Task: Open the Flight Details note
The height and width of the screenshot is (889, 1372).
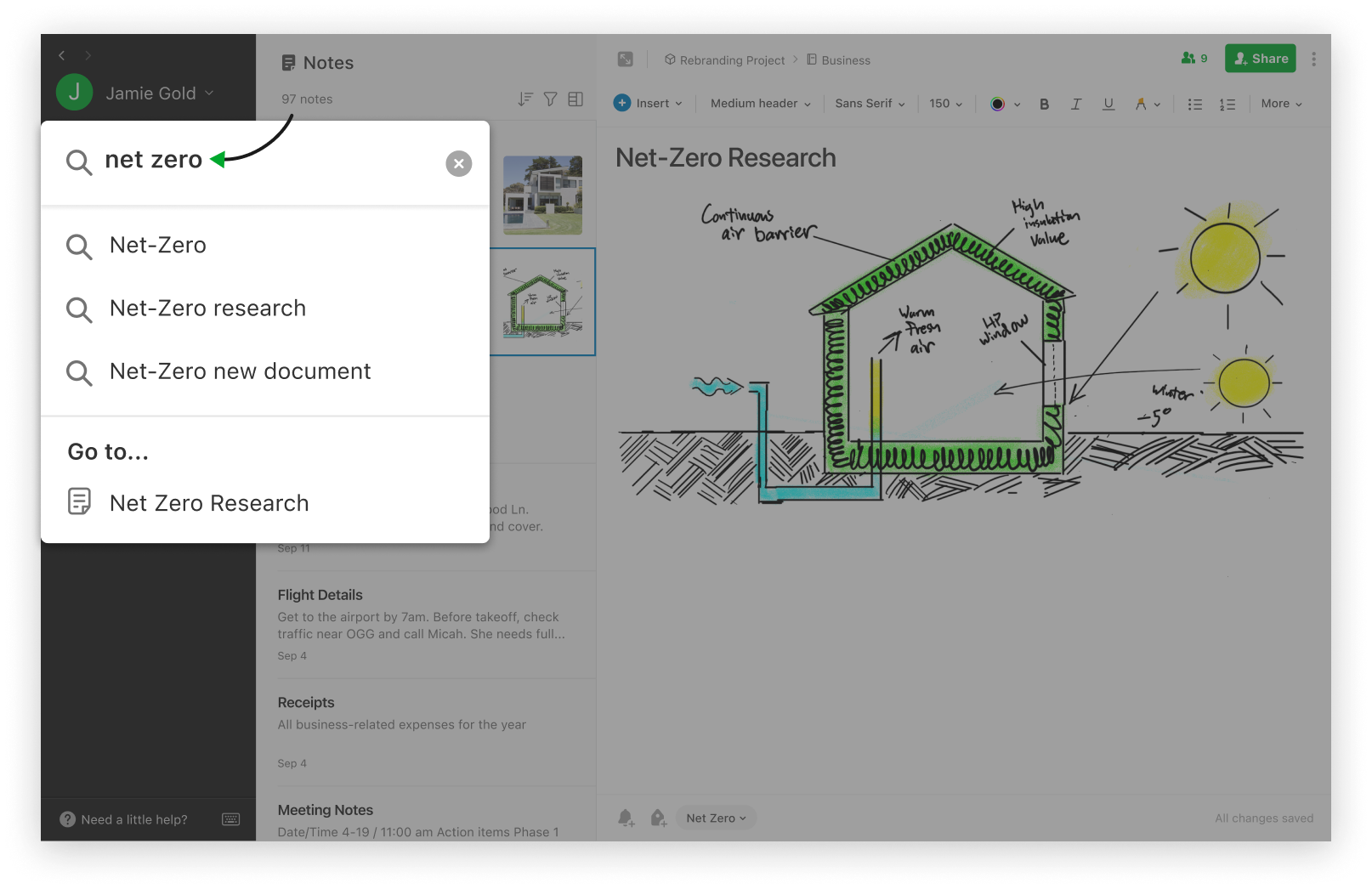Action: (x=426, y=625)
